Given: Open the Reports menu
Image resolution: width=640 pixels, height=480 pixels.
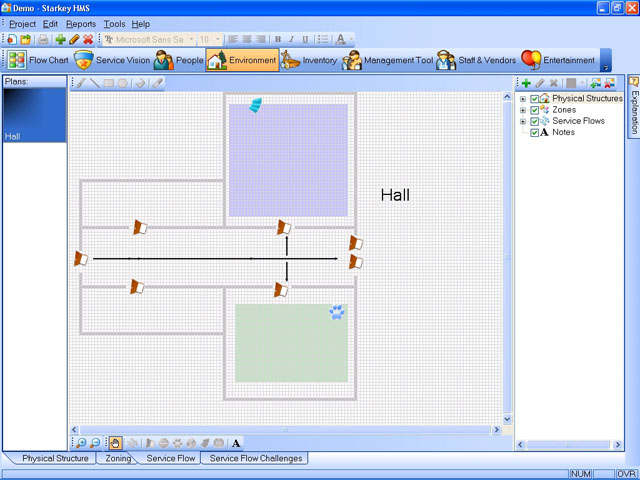Looking at the screenshot, I should coord(81,24).
